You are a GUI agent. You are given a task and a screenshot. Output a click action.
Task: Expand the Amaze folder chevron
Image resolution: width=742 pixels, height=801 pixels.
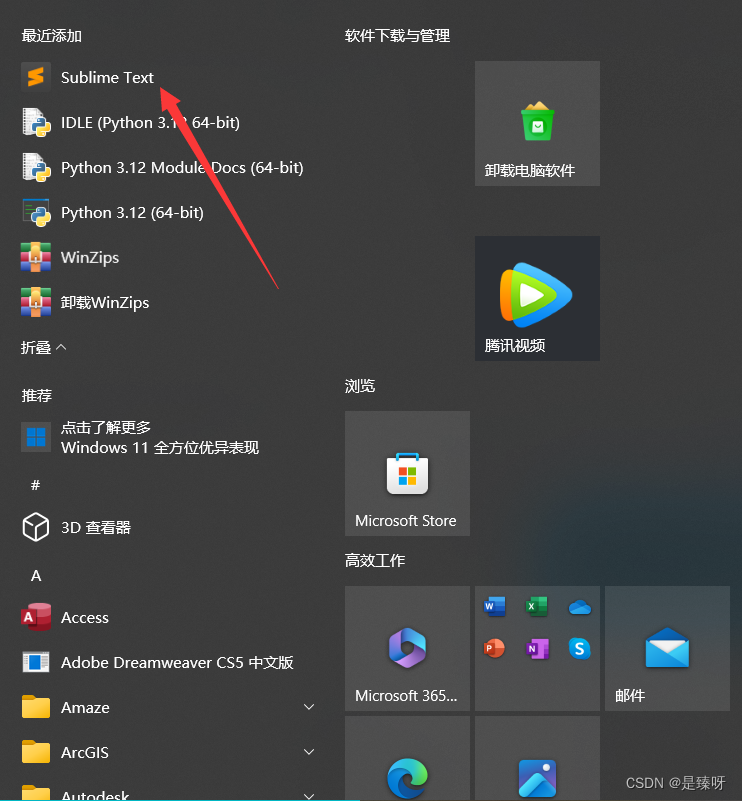309,707
